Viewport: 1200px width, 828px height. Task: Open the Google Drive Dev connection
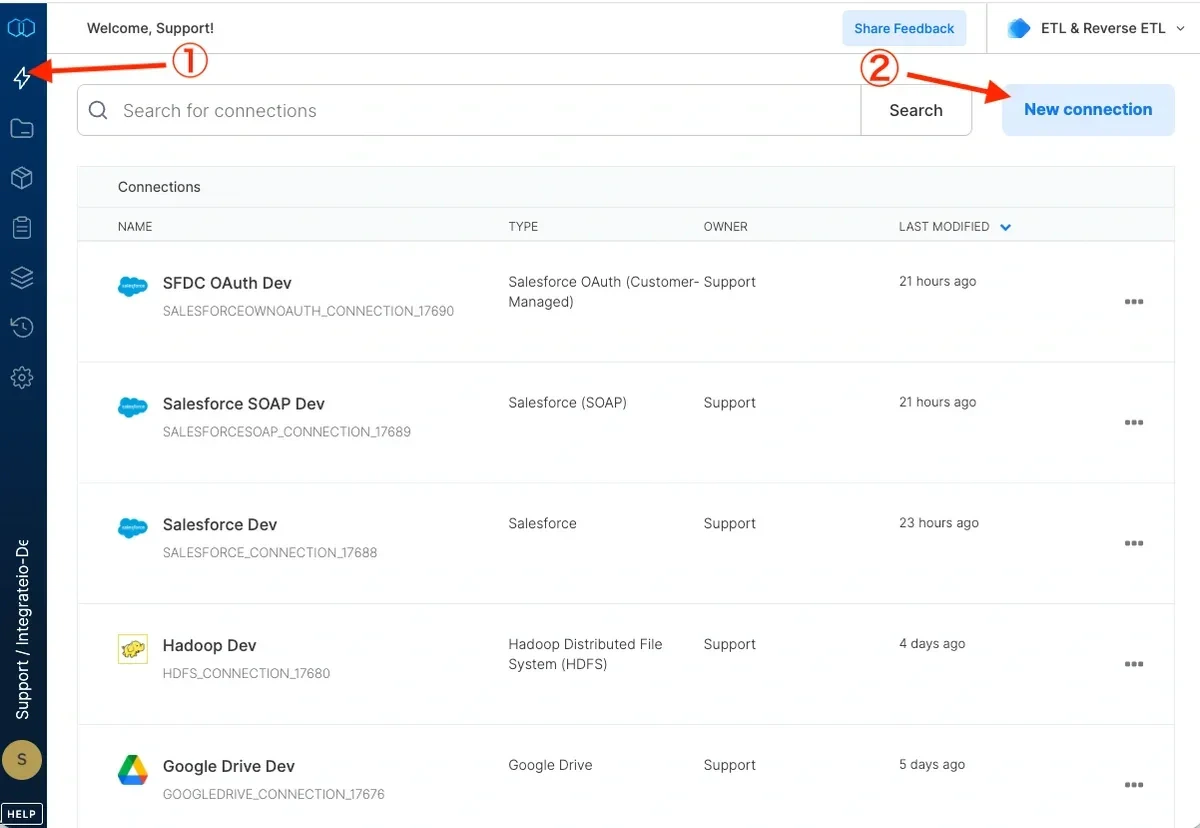228,767
